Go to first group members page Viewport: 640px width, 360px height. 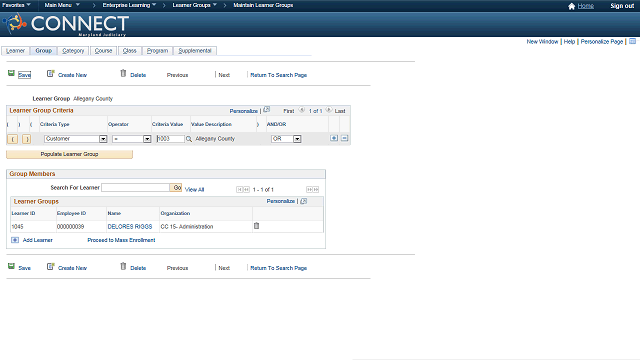(240, 189)
